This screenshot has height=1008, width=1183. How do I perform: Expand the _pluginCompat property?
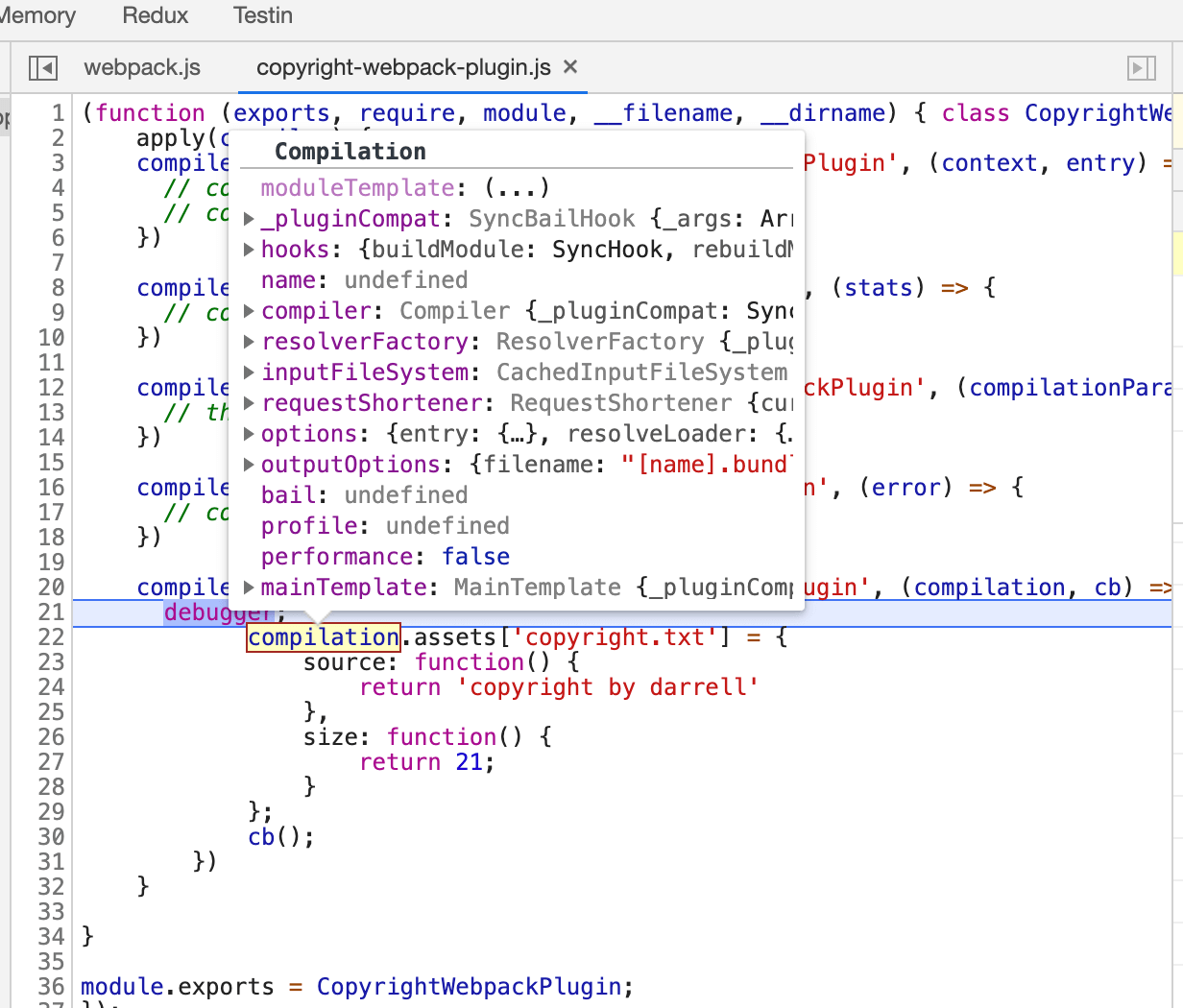(249, 219)
